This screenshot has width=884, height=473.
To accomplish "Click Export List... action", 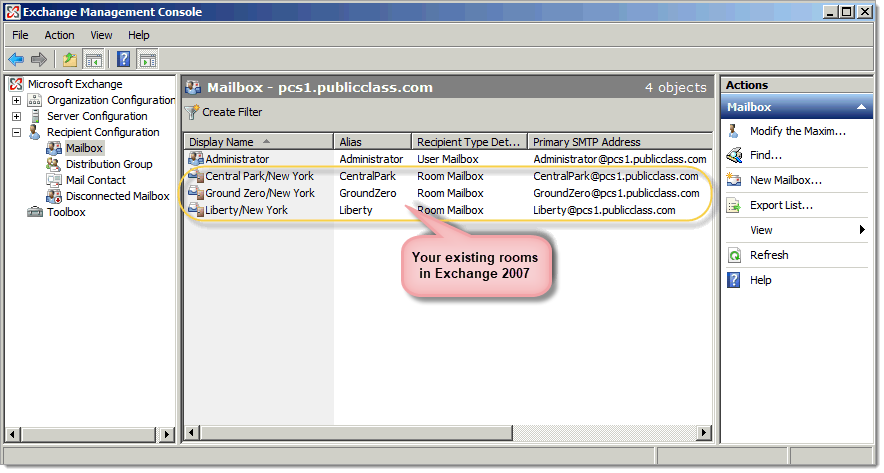I will click(781, 205).
